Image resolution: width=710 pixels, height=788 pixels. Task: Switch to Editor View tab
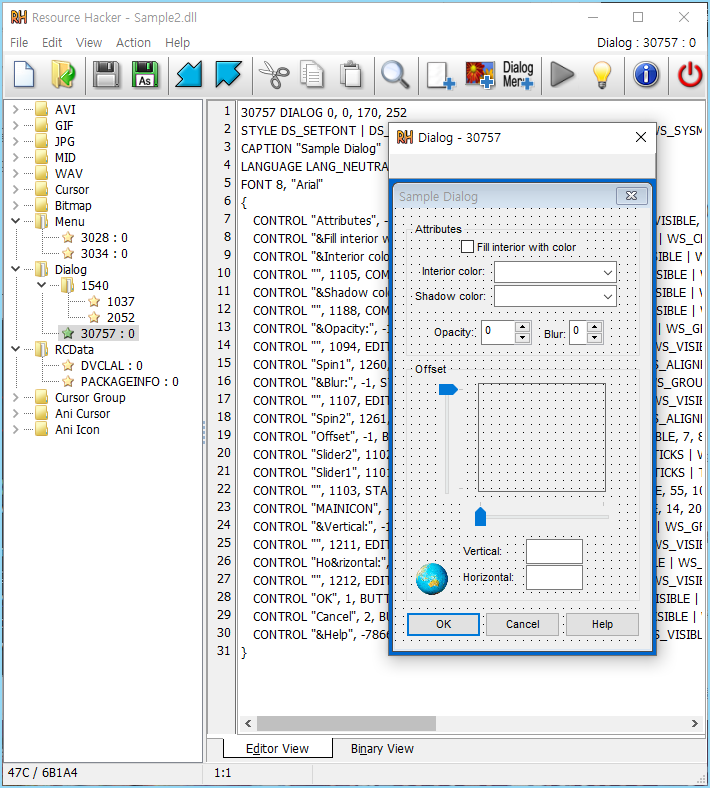point(277,749)
